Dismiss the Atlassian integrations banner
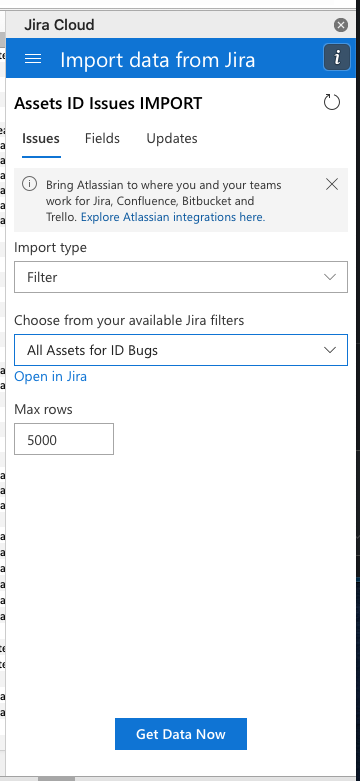Viewport: 360px width, 781px height. tap(332, 184)
